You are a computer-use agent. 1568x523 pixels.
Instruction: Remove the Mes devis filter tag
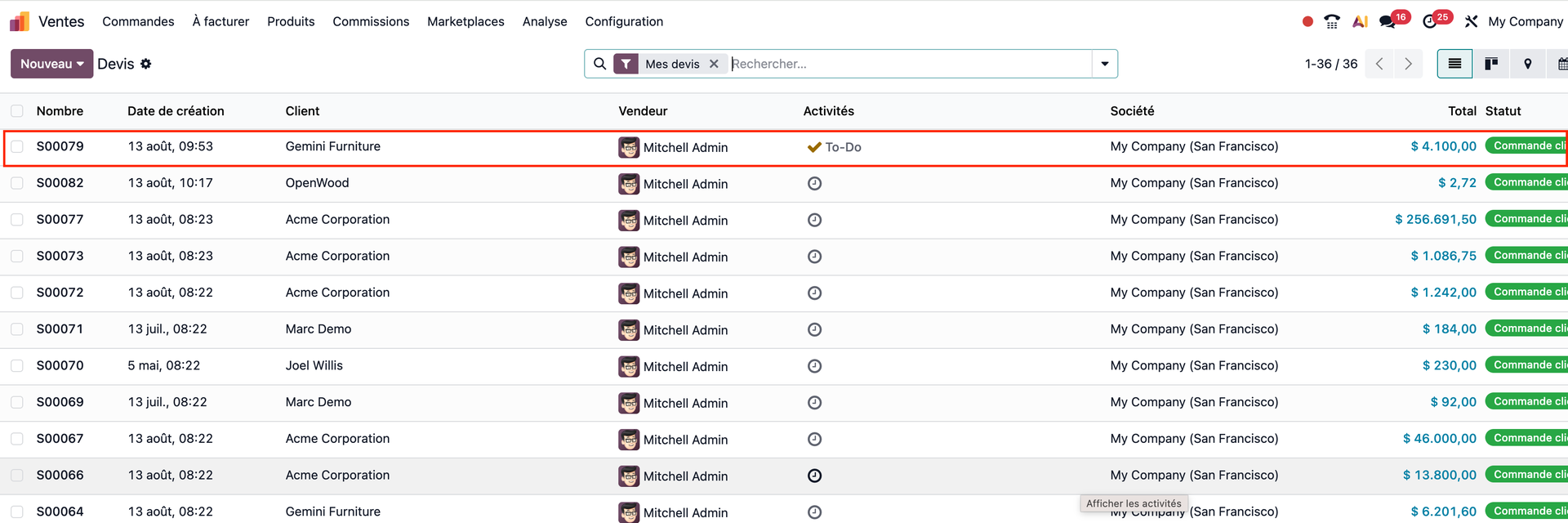(x=714, y=64)
